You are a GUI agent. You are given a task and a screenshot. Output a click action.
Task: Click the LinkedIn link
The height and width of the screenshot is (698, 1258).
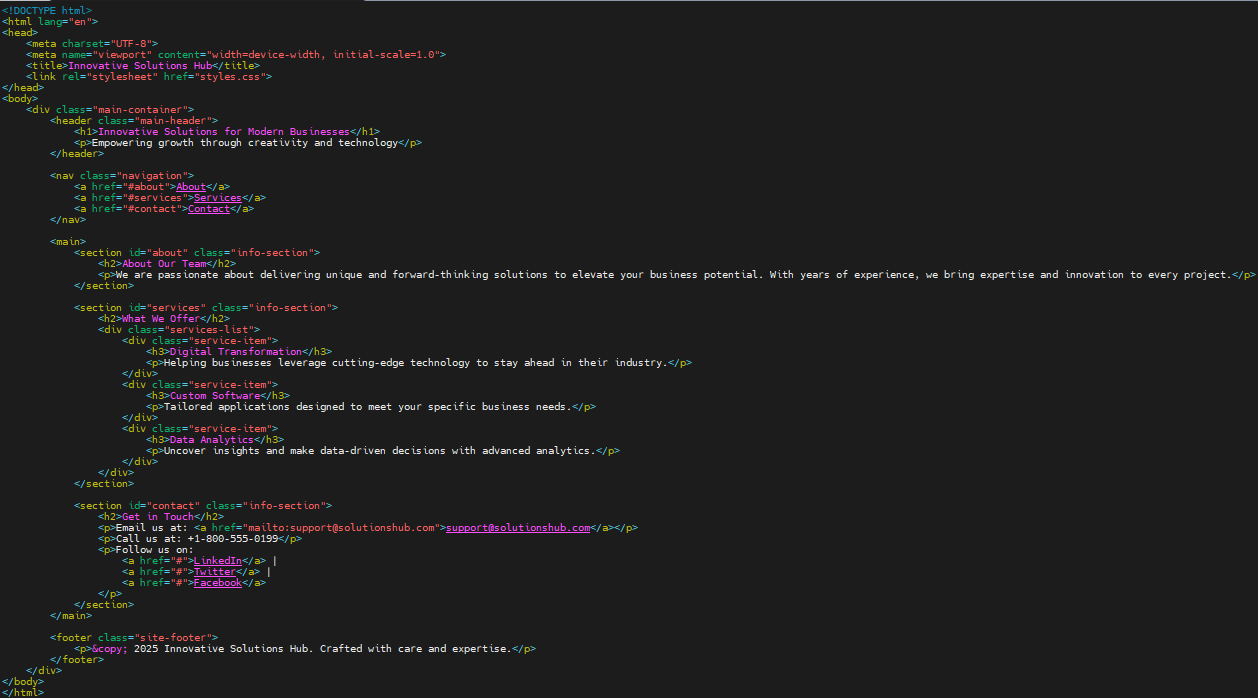click(x=218, y=560)
